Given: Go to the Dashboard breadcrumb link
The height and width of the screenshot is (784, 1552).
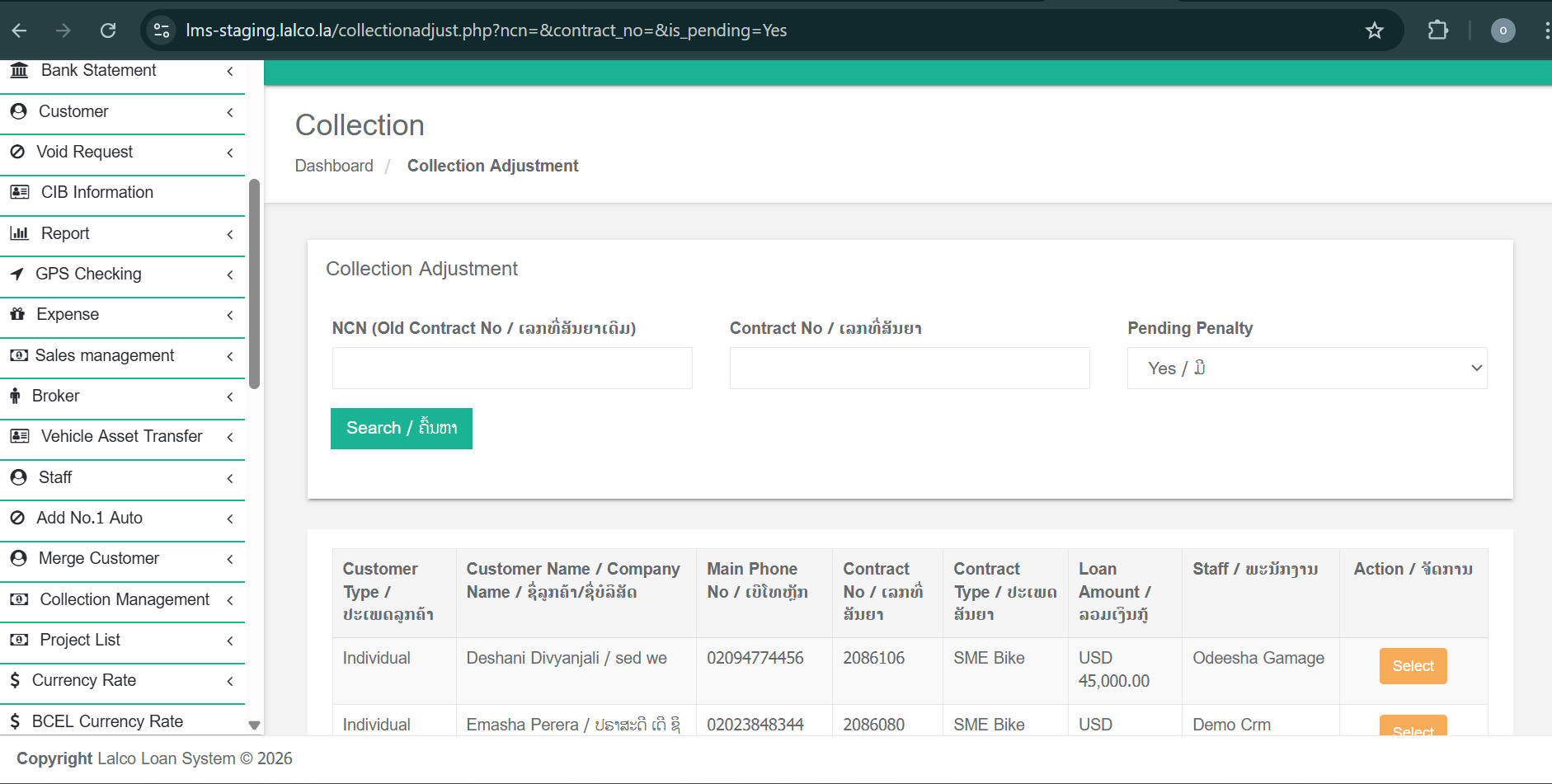Looking at the screenshot, I should point(334,166).
